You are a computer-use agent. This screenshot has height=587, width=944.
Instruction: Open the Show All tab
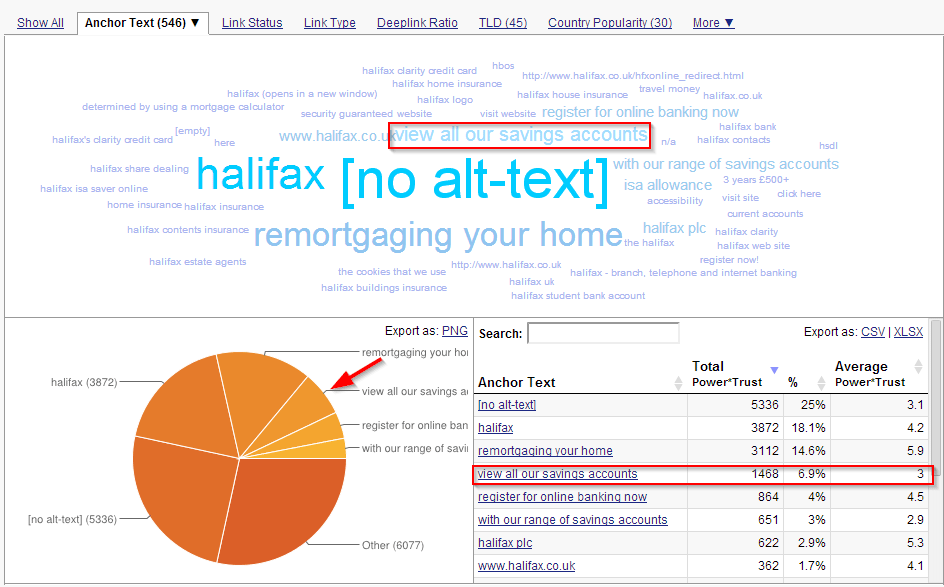click(40, 23)
